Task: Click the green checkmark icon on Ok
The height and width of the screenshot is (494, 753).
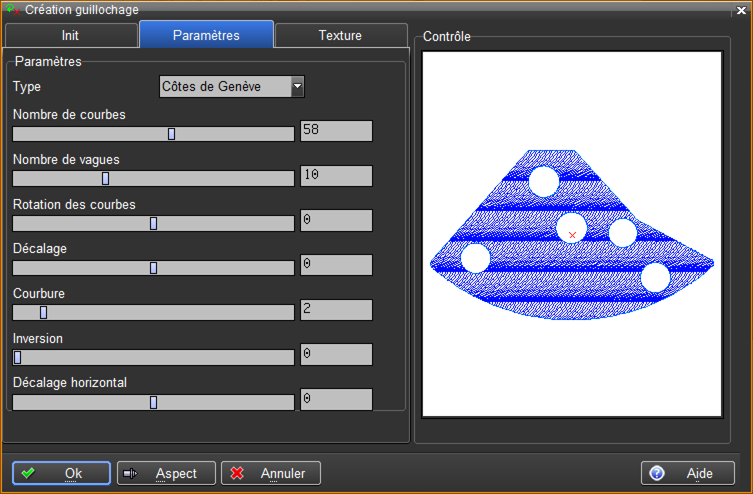Action: tap(28, 473)
